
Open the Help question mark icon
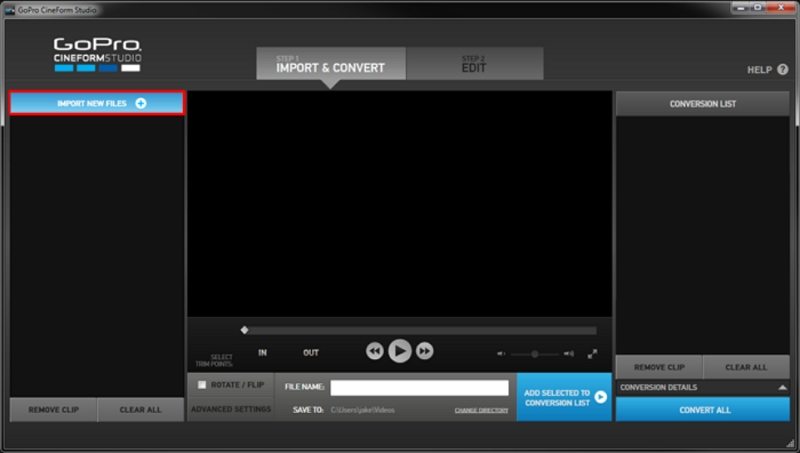[783, 69]
